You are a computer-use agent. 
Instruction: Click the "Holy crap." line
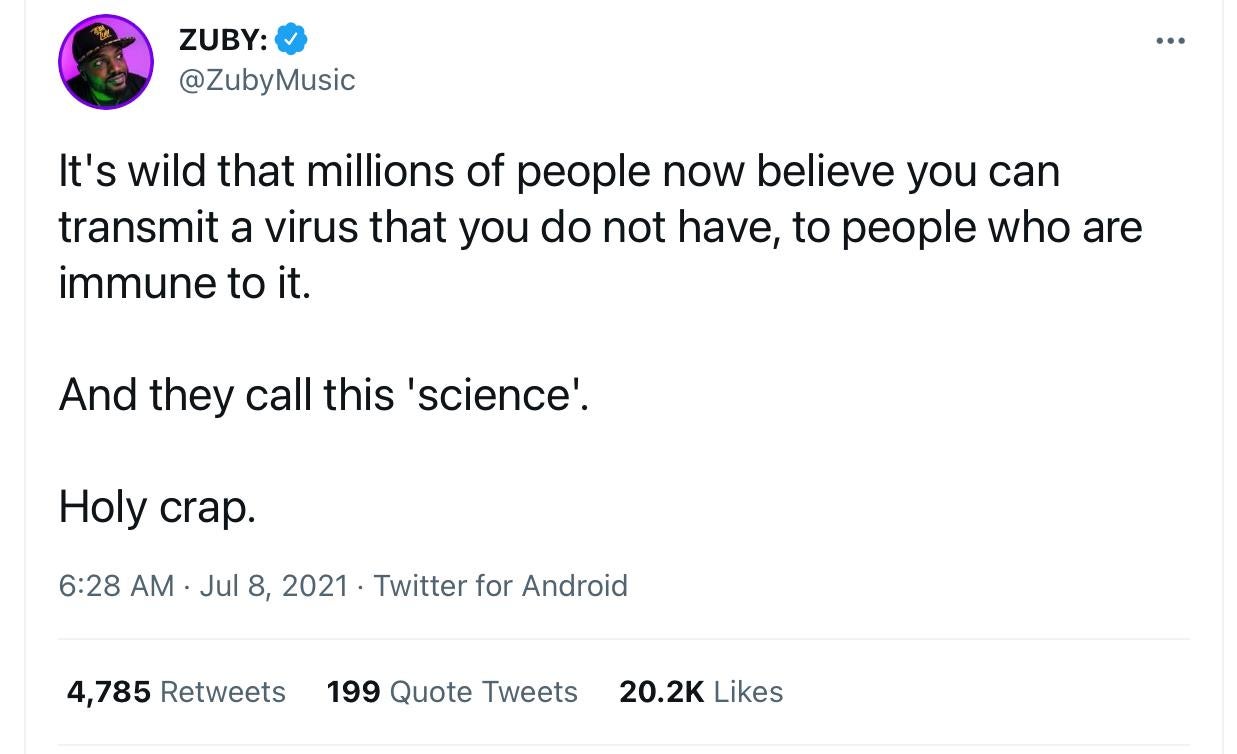click(158, 508)
